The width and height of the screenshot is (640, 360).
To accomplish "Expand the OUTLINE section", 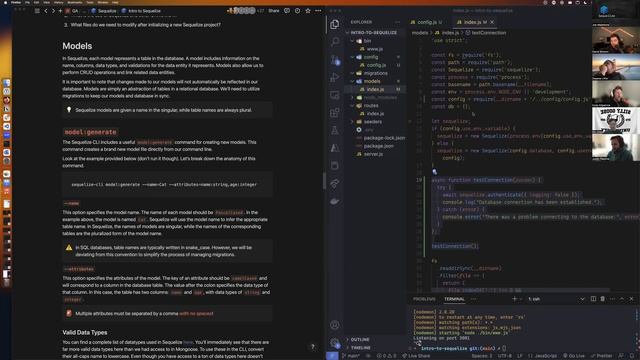I will coord(360,340).
